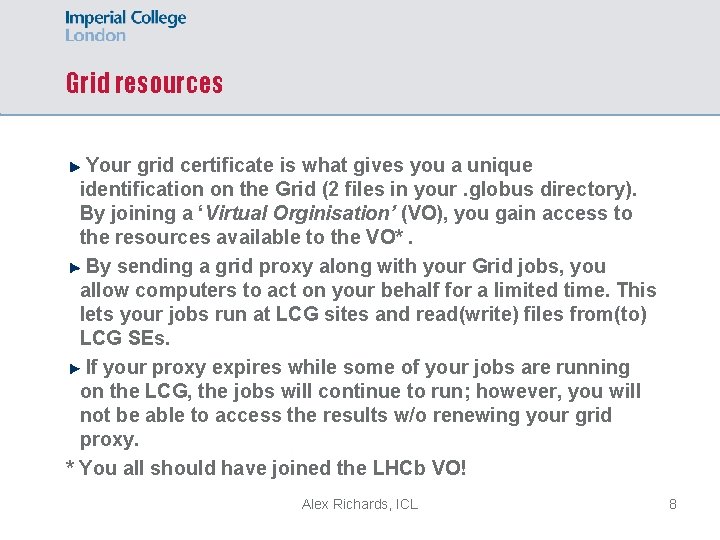720x540 pixels.
Task: Click the 'Alex Richards, ICL' footer text
Action: pyautogui.click(x=360, y=504)
